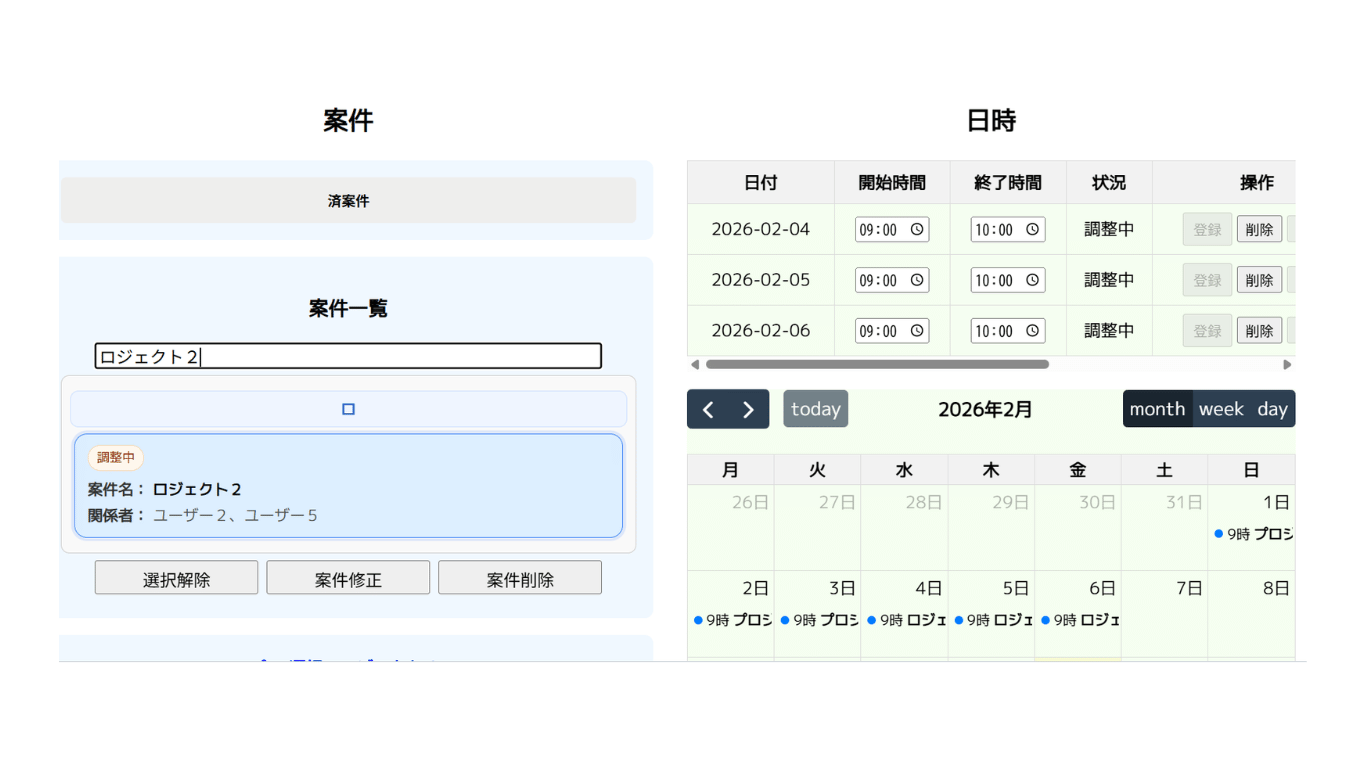Switch calendar to week view

click(1221, 409)
